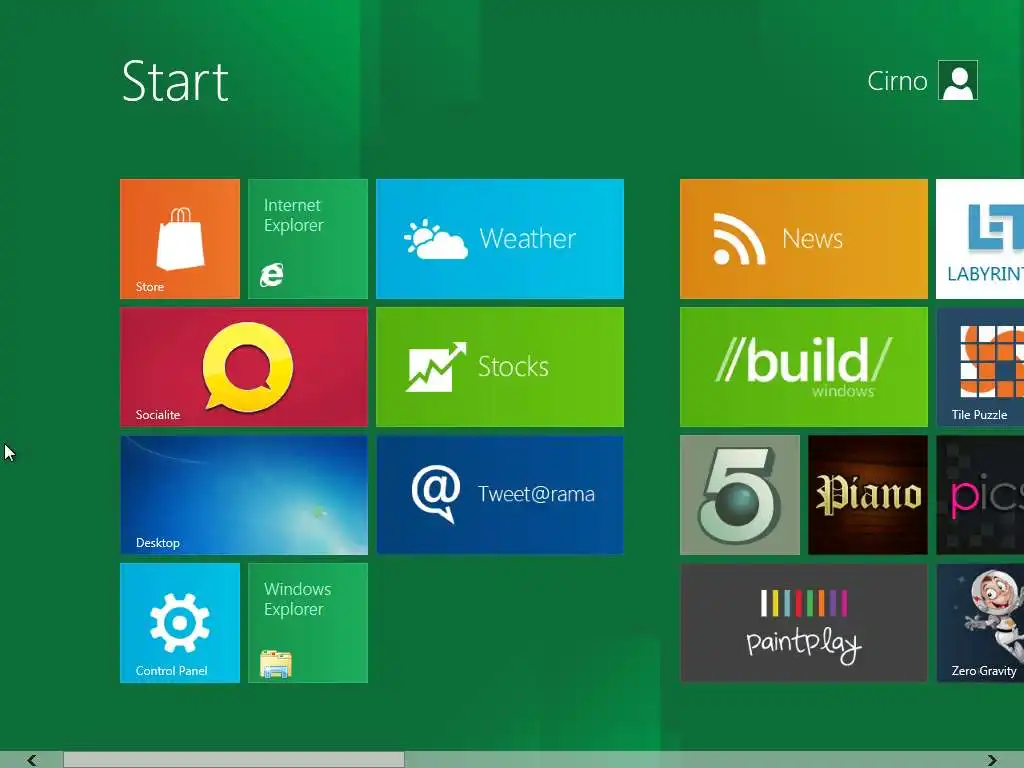Viewport: 1024px width, 768px height.
Task: Click the scroll left arrow
Action: pyautogui.click(x=31, y=760)
